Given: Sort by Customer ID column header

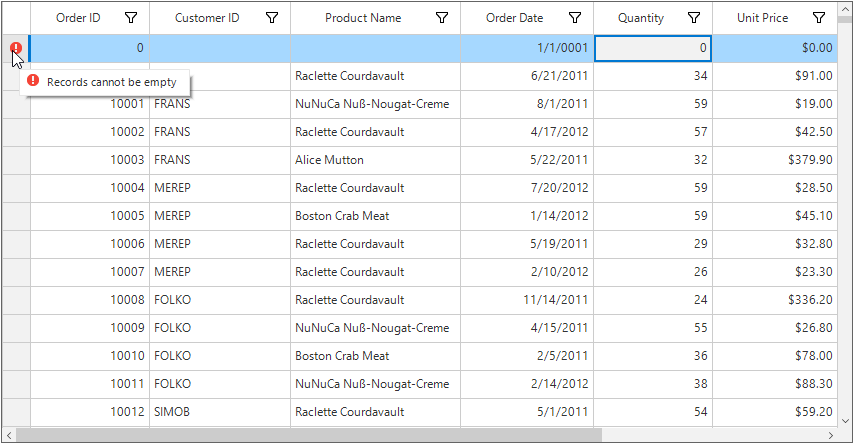Looking at the screenshot, I should point(207,18).
